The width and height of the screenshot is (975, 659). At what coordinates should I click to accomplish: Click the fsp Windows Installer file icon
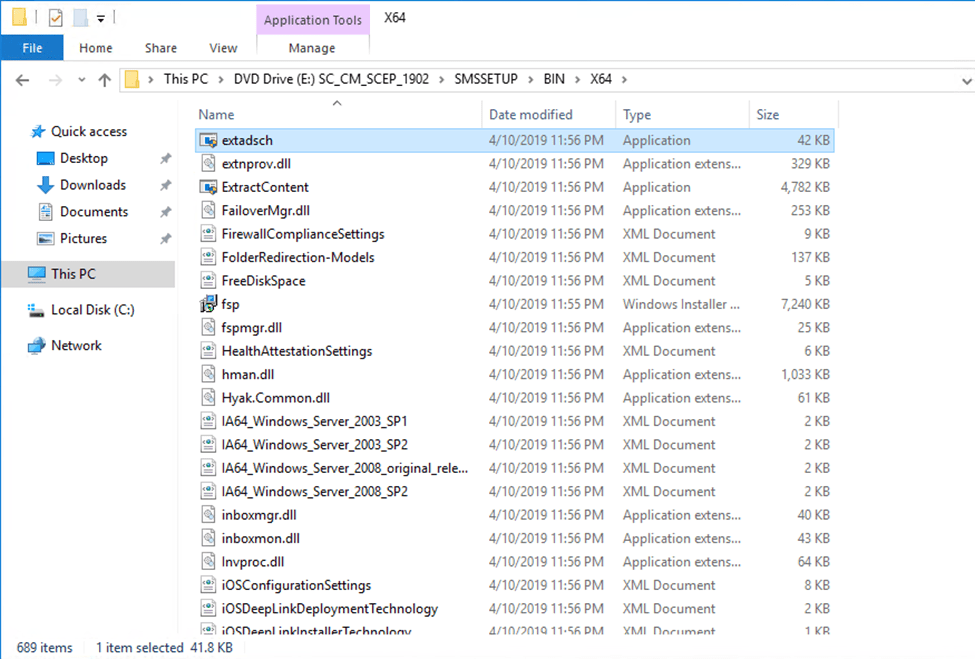(x=208, y=304)
